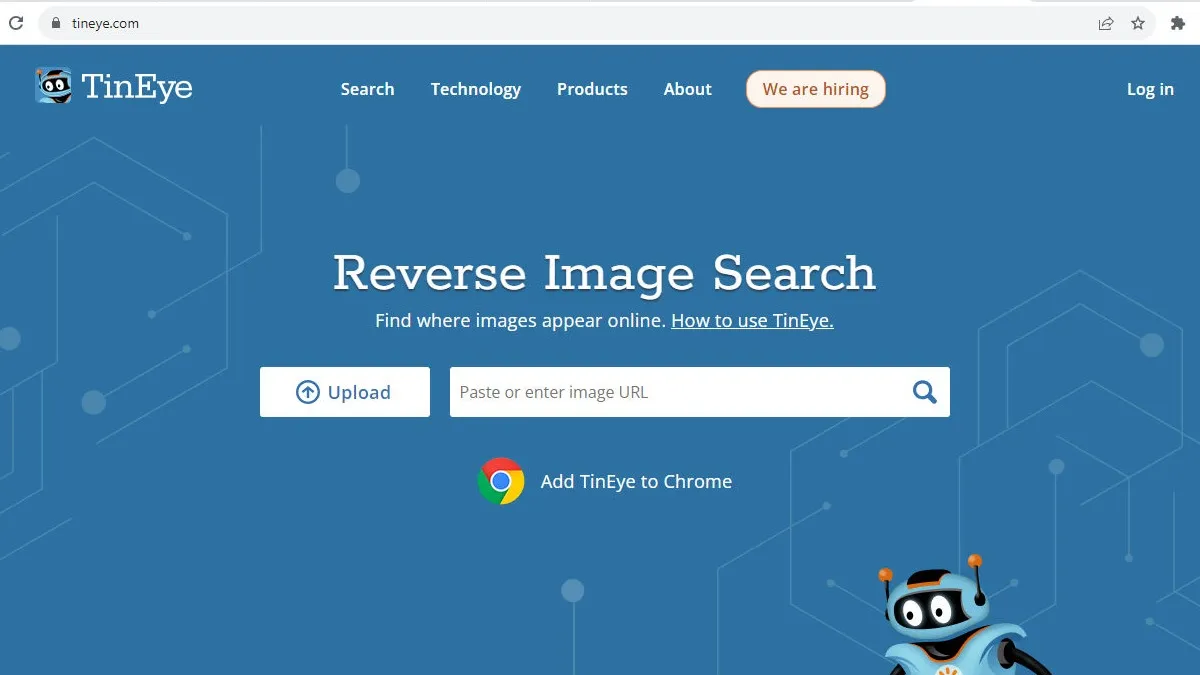1200x675 pixels.
Task: Click the Chrome logo icon
Action: coord(501,481)
